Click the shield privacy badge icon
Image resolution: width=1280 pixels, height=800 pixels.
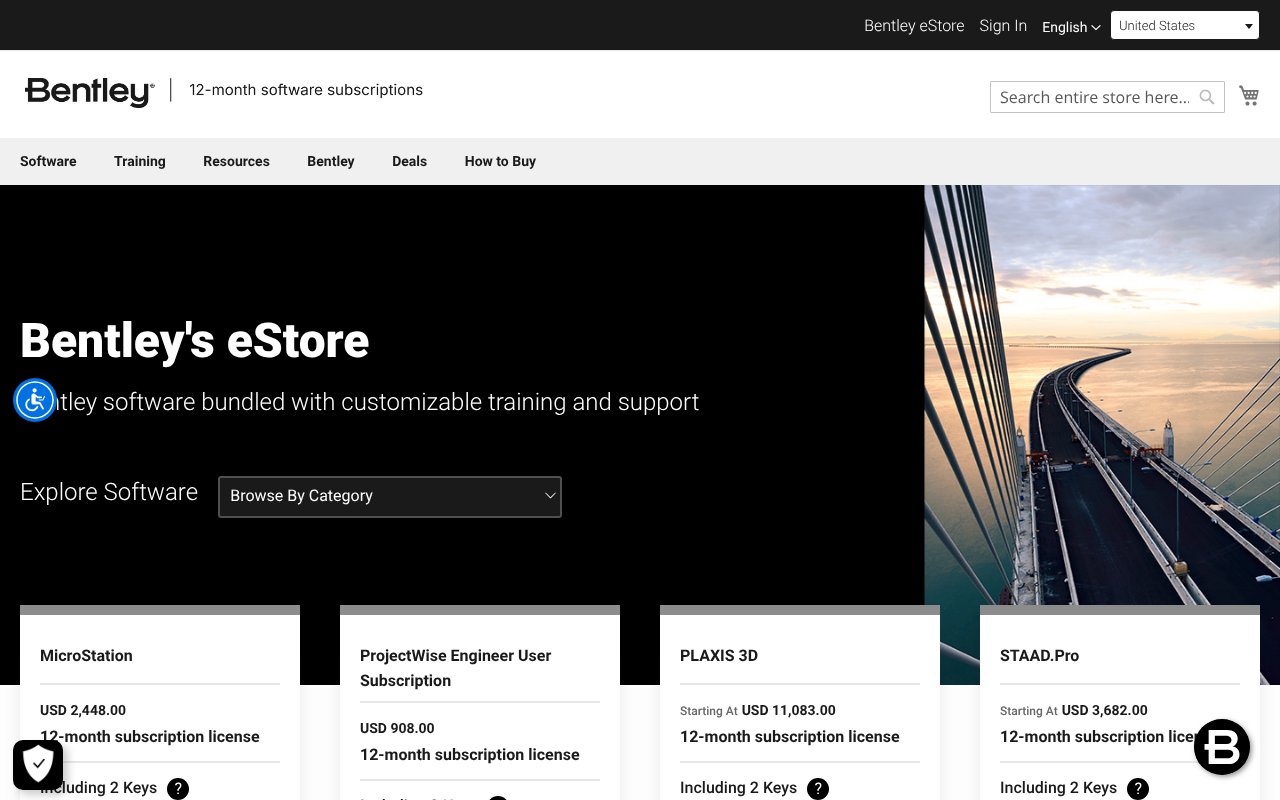tap(38, 765)
